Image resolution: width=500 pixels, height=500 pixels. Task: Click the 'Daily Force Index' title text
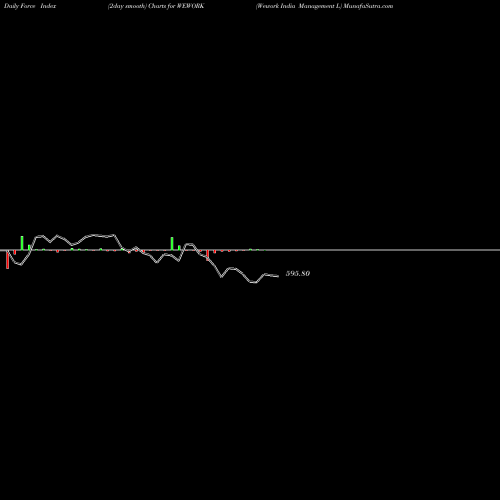pos(30,6)
